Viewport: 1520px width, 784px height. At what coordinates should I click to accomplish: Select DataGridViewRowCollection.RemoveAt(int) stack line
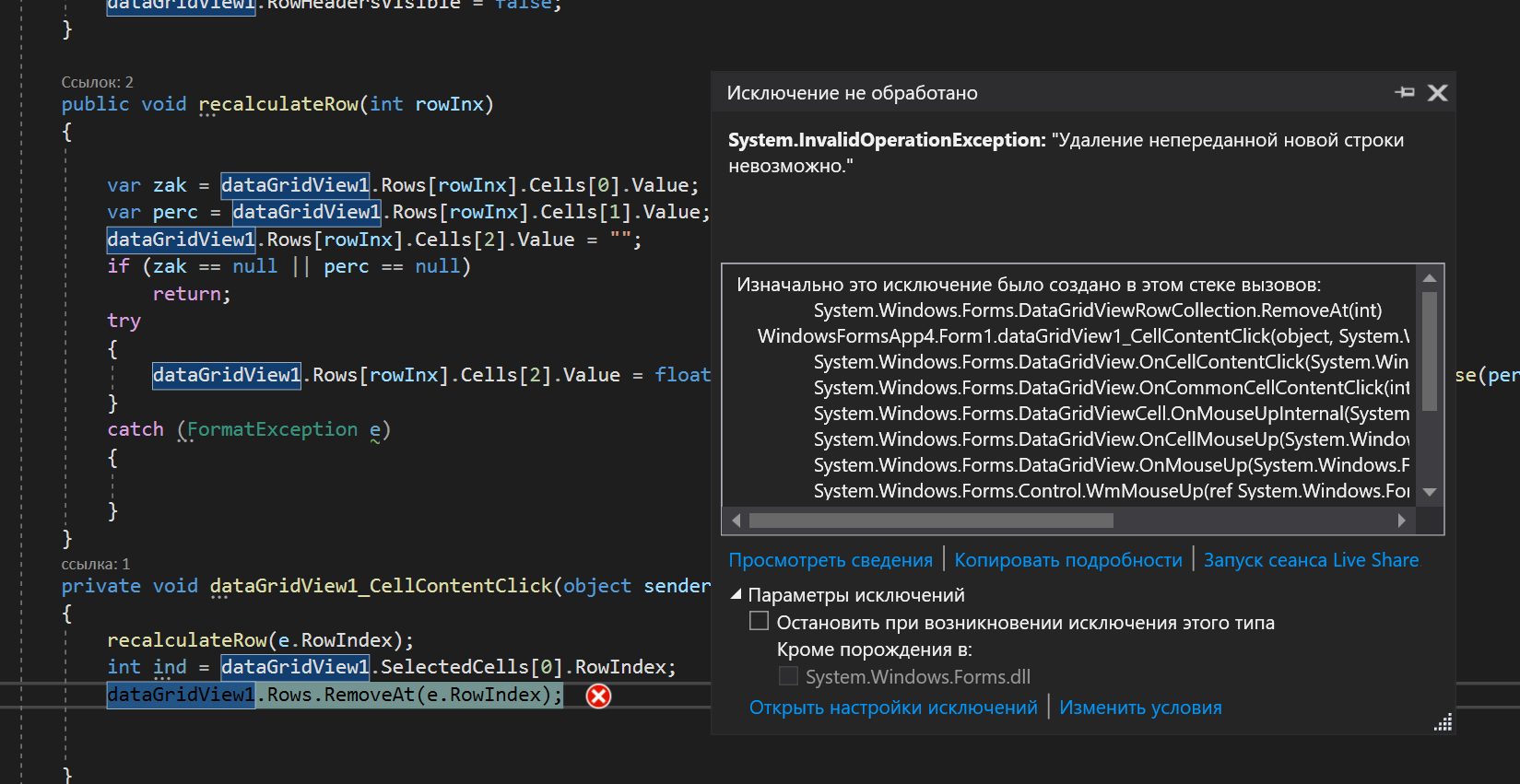tap(1098, 310)
